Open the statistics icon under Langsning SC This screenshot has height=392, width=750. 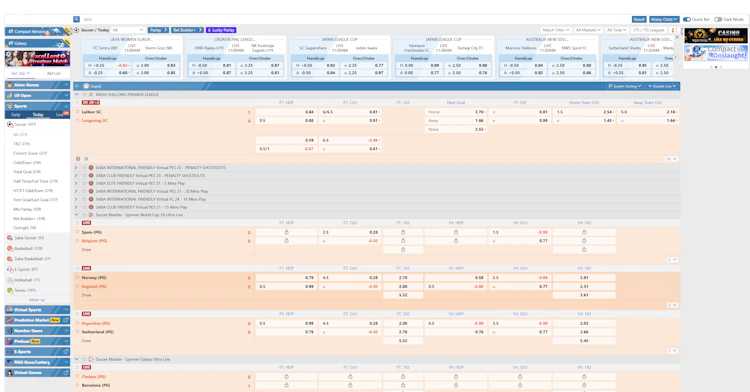86,159
